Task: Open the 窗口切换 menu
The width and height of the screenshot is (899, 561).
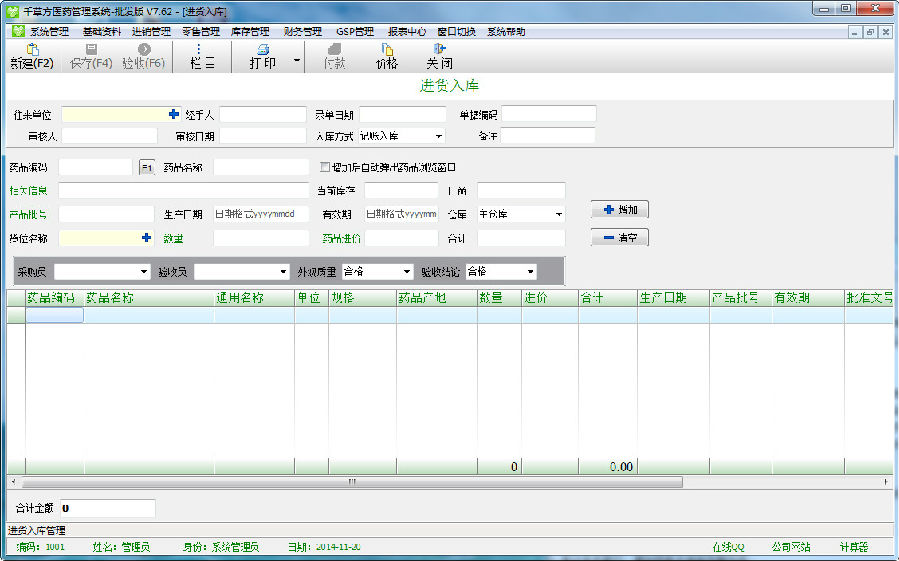Action: tap(456, 32)
